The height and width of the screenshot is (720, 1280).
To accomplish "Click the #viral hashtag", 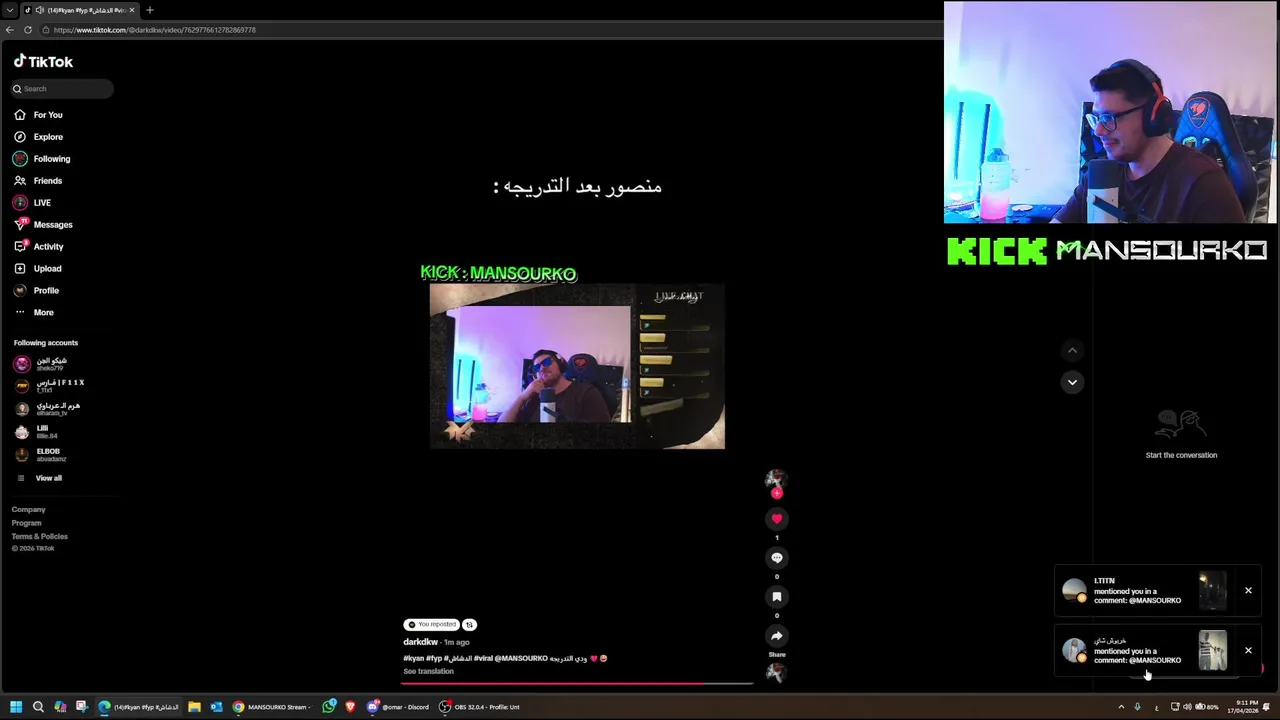I will 483,658.
